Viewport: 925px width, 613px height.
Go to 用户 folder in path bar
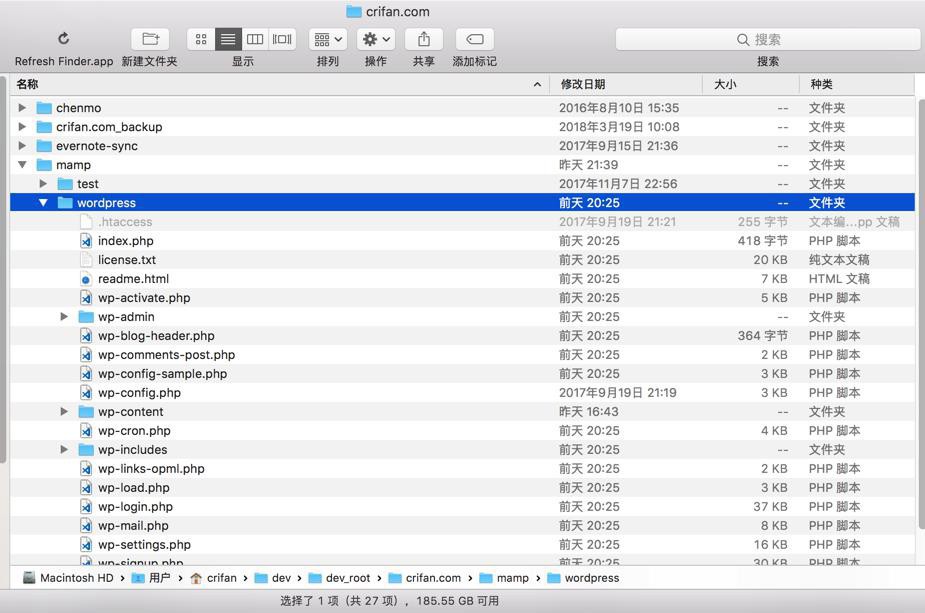click(151, 578)
